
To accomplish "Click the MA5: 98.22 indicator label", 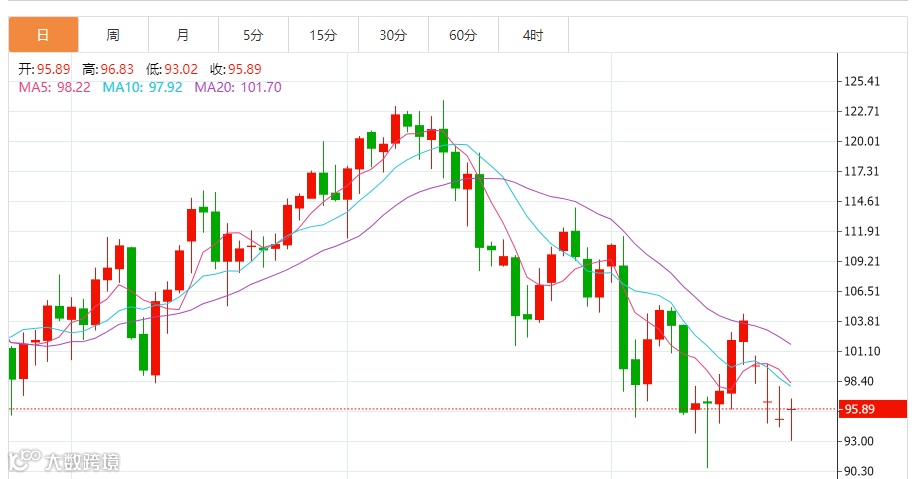I will click(x=55, y=87).
